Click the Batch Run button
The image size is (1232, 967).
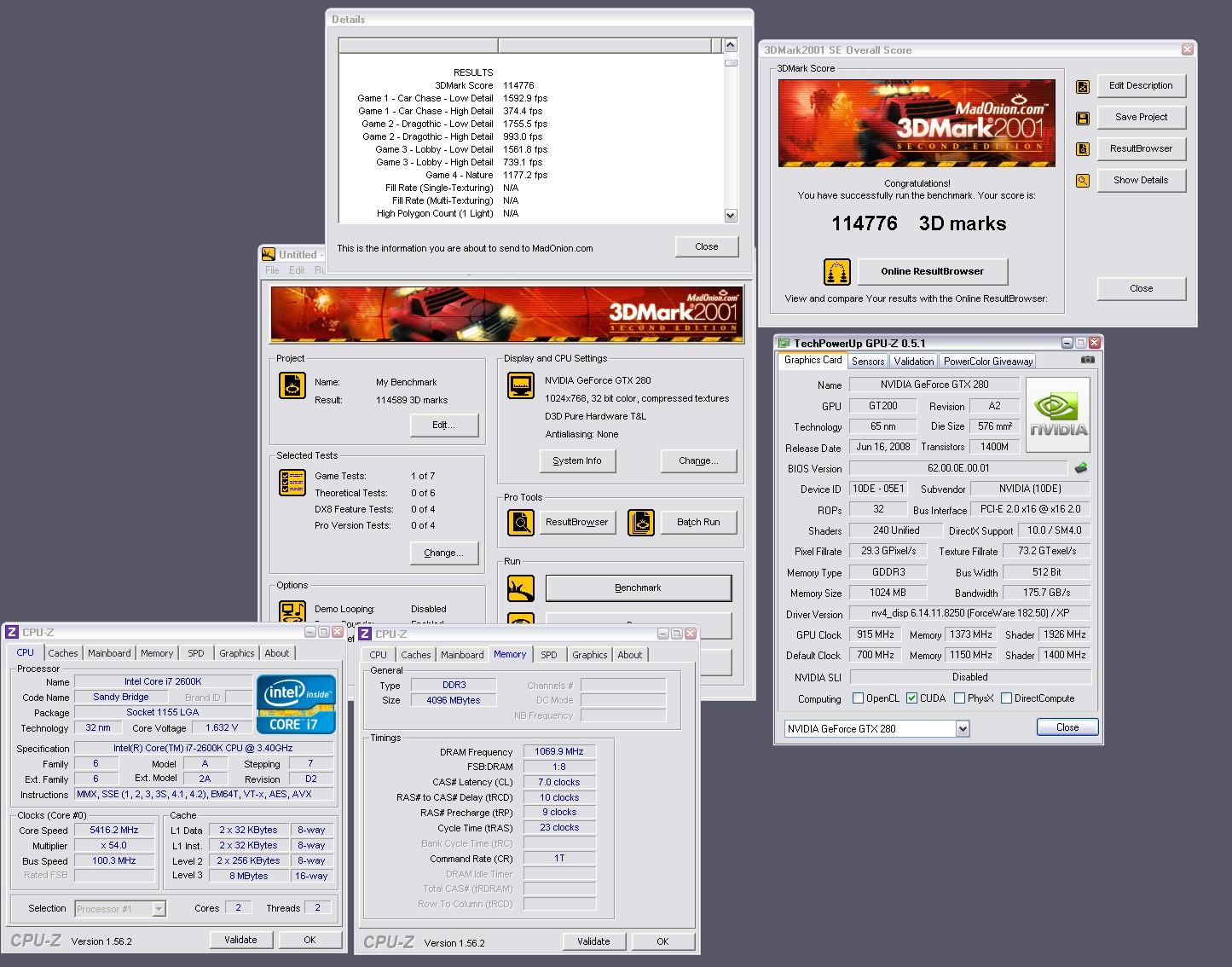[x=698, y=523]
